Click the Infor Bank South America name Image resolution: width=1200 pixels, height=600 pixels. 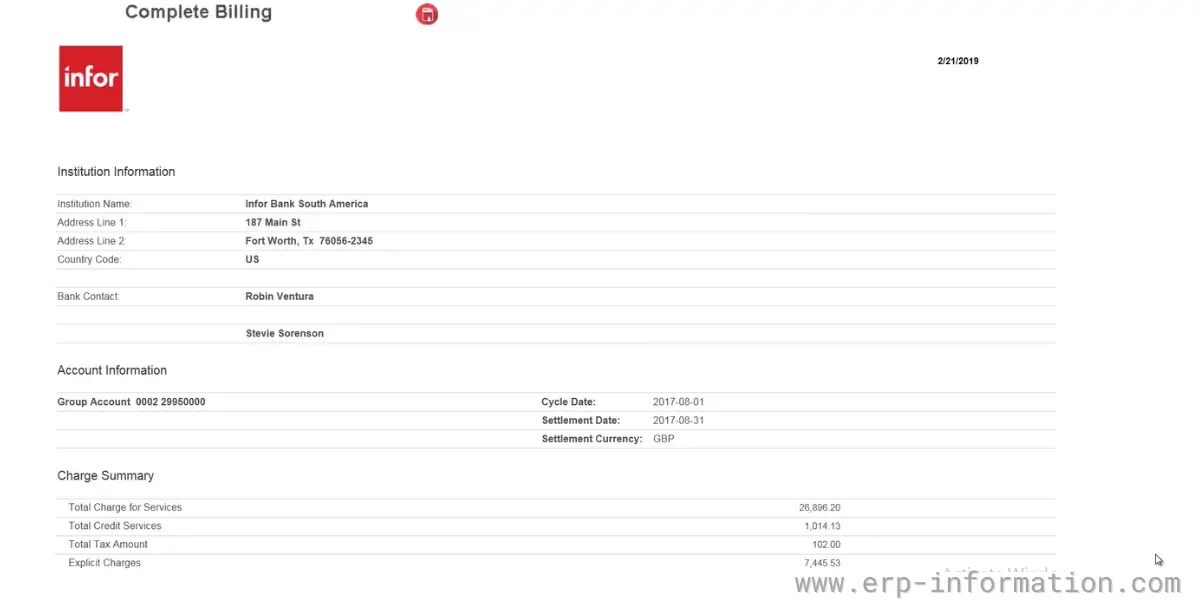306,204
